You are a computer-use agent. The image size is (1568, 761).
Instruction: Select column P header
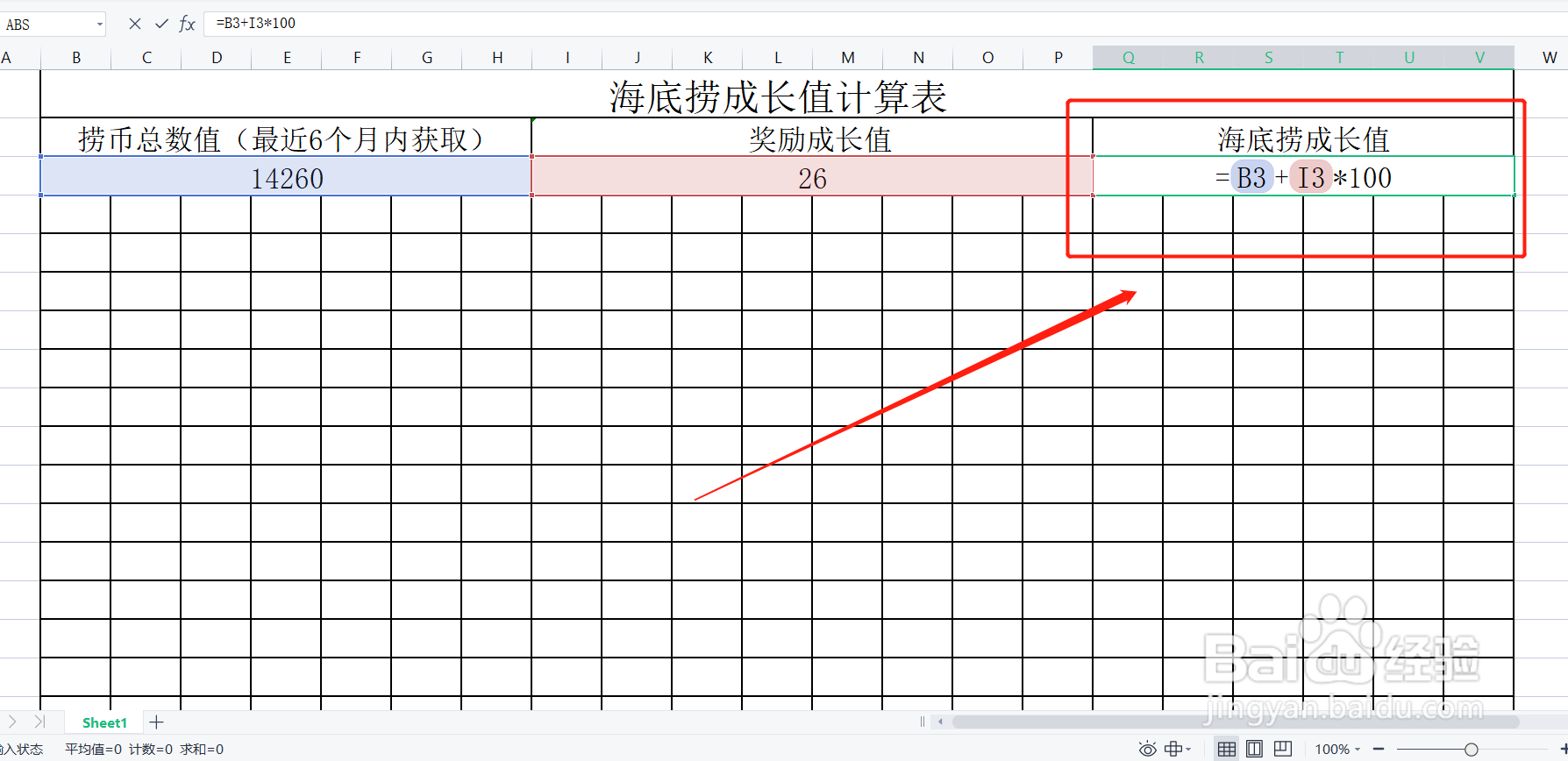click(x=1058, y=58)
